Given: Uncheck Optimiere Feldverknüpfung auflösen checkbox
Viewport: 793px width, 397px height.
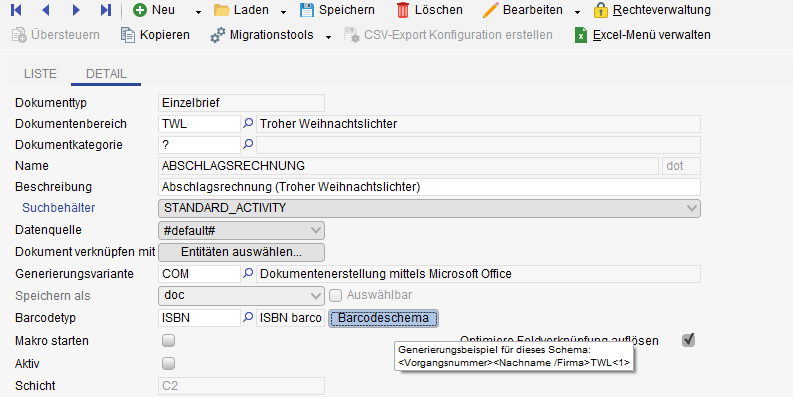Looking at the screenshot, I should pos(688,340).
